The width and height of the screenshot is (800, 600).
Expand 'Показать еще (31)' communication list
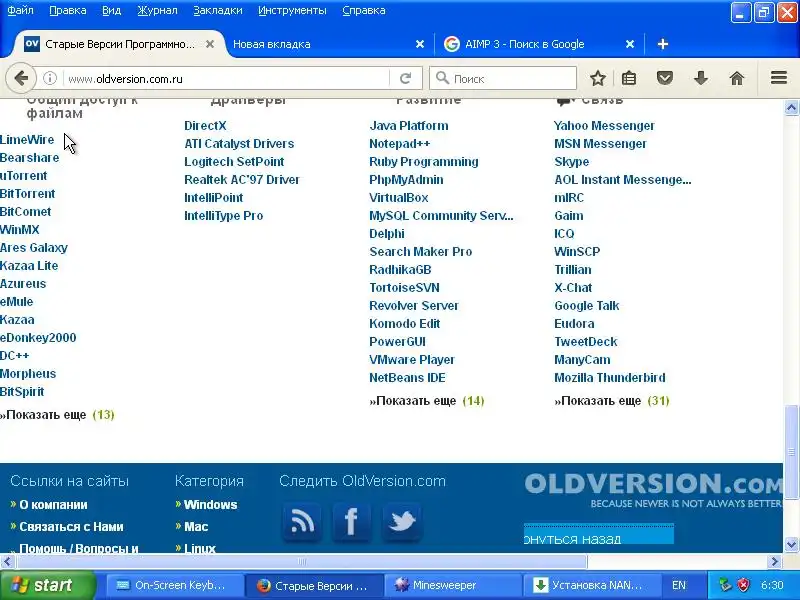611,401
